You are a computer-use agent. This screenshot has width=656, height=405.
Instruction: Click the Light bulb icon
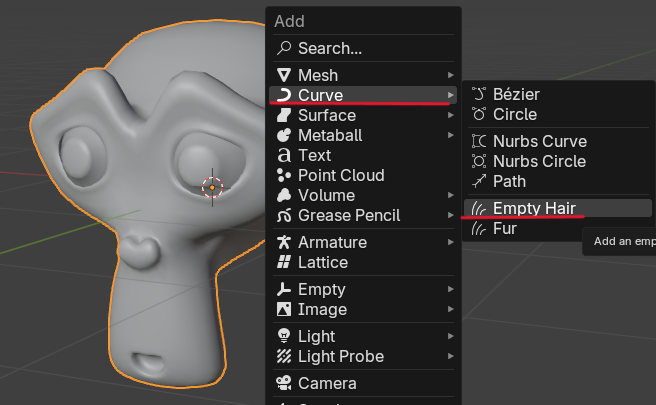[x=284, y=336]
